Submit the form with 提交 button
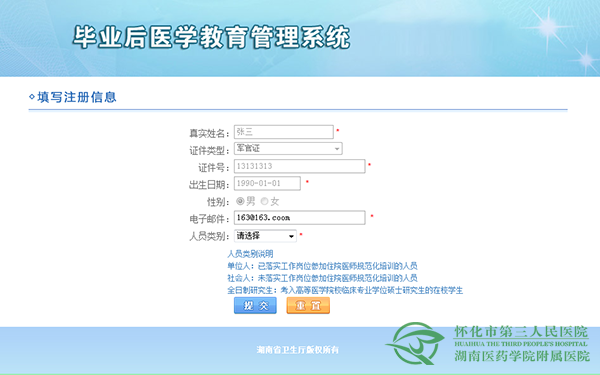 [255, 305]
